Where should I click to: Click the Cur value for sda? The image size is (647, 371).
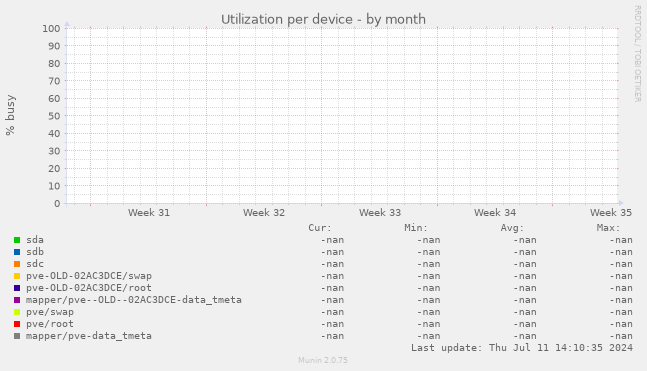[332, 240]
